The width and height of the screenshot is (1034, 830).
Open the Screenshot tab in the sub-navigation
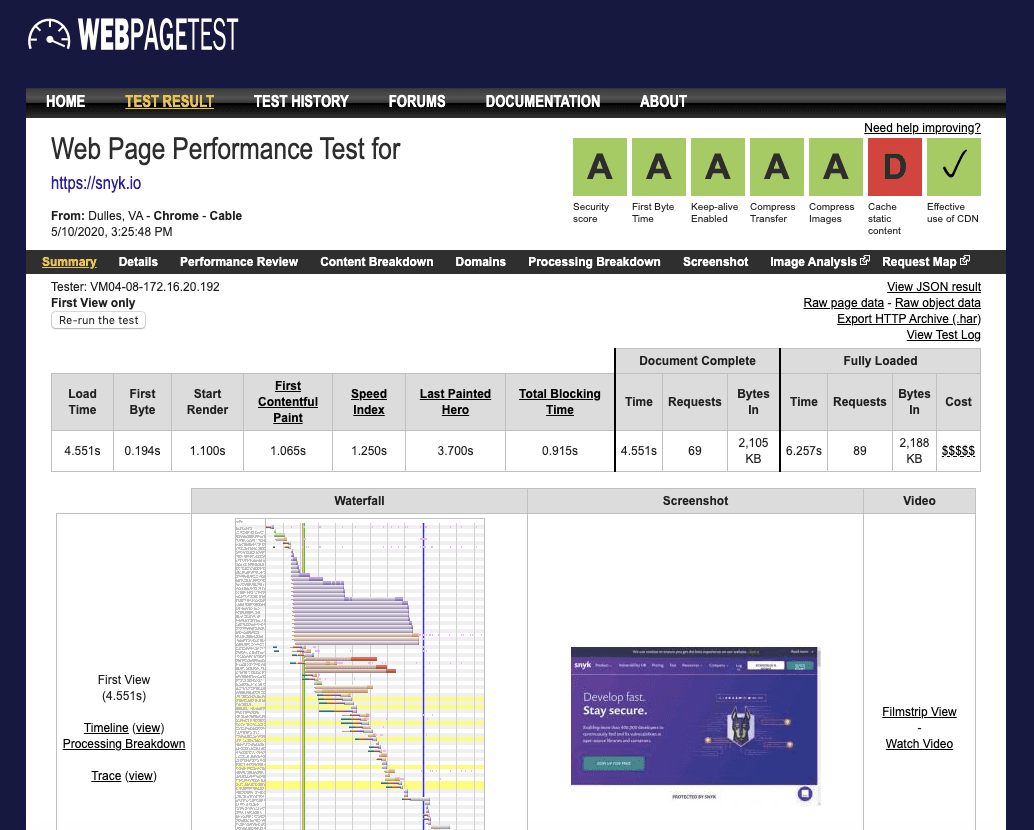(715, 262)
